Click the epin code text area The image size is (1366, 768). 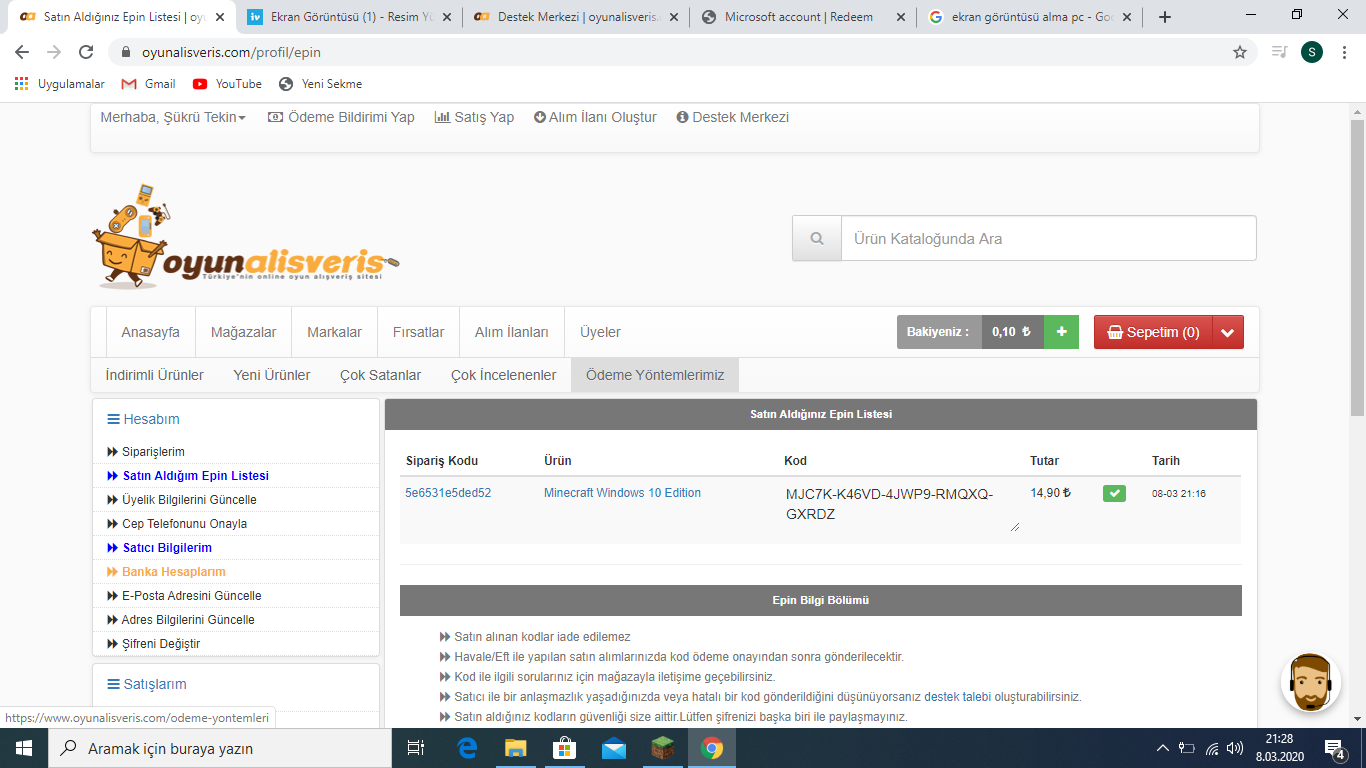point(901,506)
